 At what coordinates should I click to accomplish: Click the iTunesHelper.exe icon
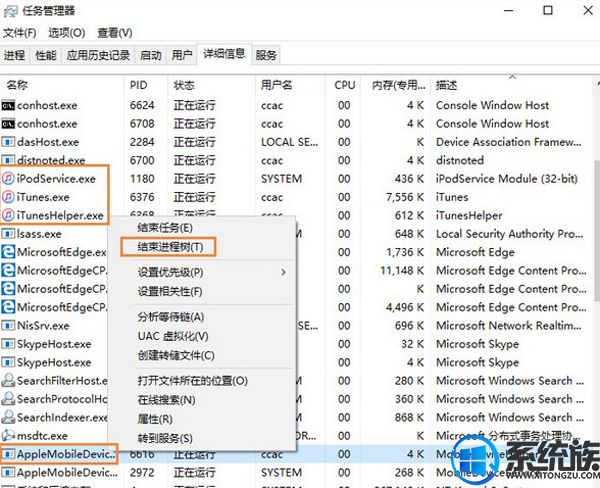tap(8, 215)
